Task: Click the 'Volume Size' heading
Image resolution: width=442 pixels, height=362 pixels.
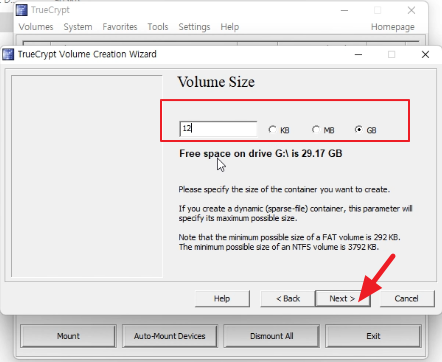Action: (x=216, y=82)
